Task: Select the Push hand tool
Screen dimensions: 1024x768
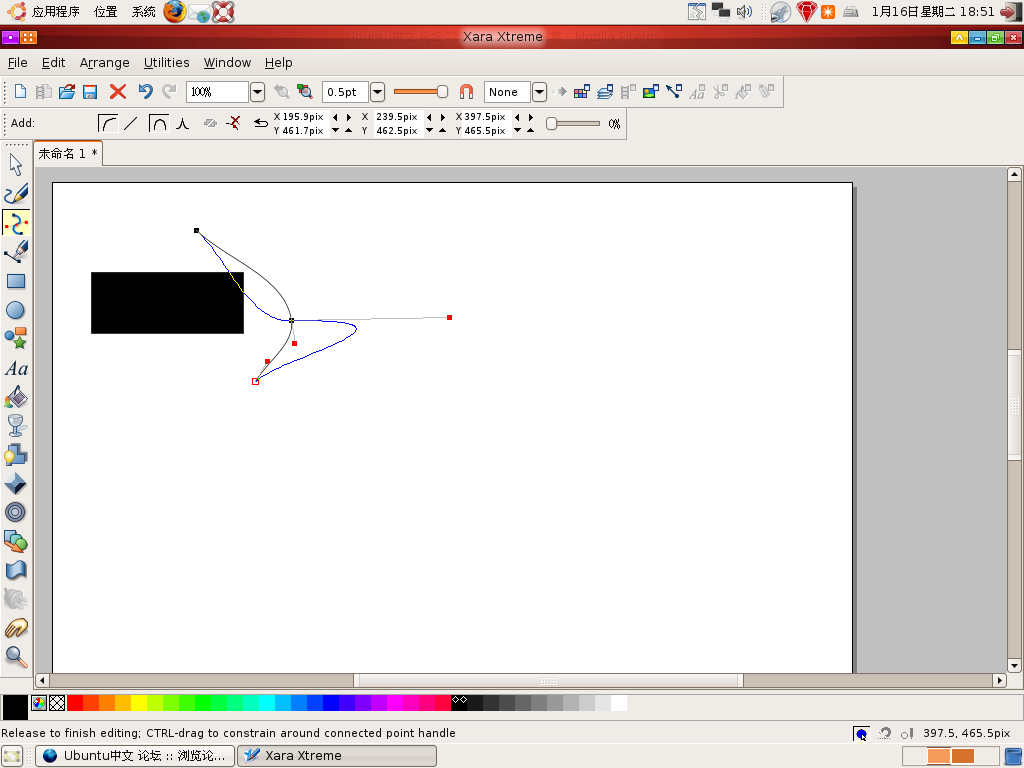Action: 16,628
